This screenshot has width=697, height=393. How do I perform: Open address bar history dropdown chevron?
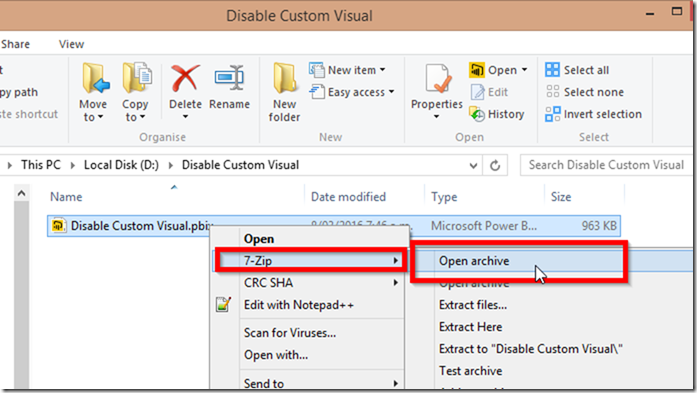click(x=473, y=166)
